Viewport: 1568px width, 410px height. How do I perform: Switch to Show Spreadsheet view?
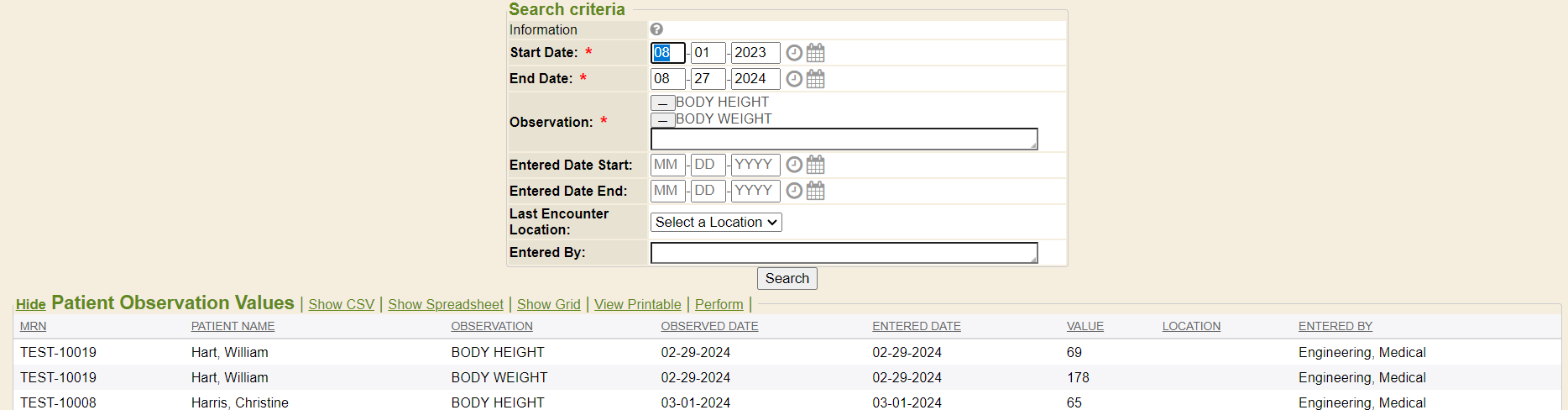445,304
